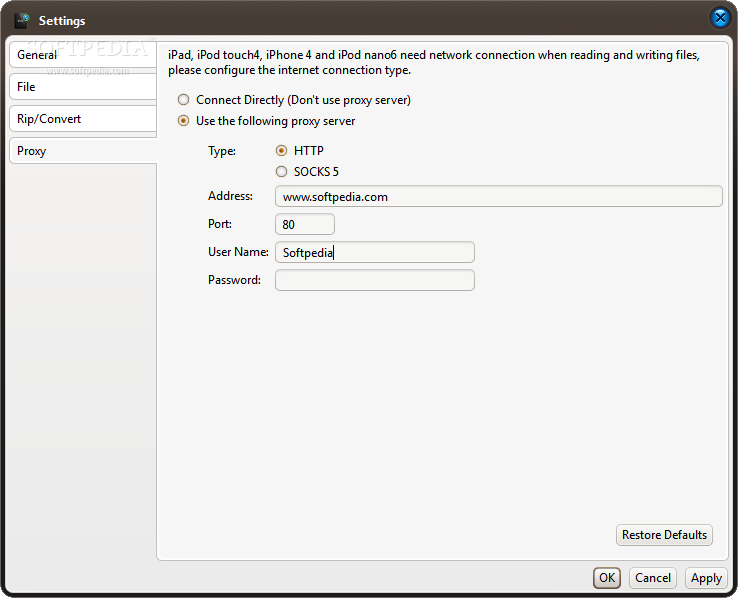The height and width of the screenshot is (598, 738).
Task: Focus the User Name input field
Action: click(375, 252)
